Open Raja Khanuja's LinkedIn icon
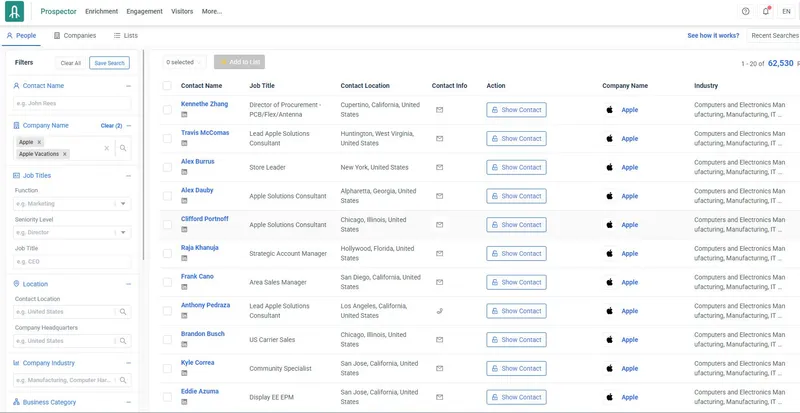 click(x=184, y=258)
